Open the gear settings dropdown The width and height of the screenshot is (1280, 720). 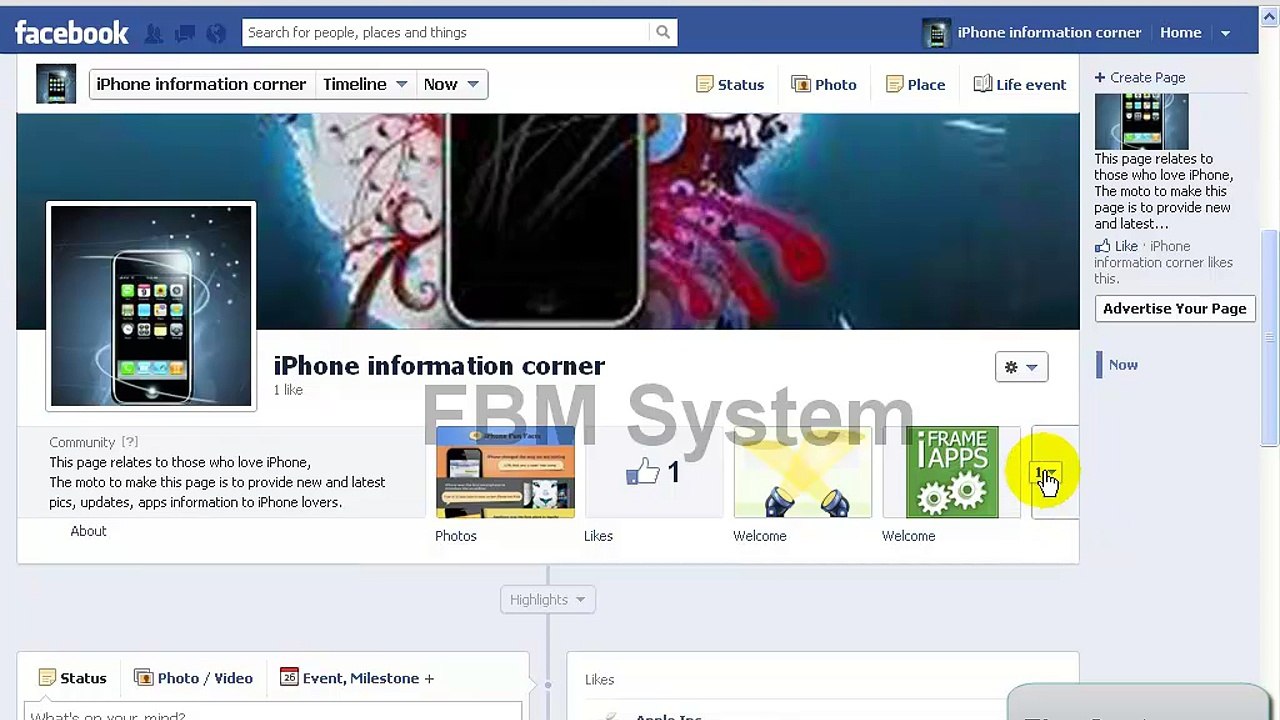pos(1021,367)
